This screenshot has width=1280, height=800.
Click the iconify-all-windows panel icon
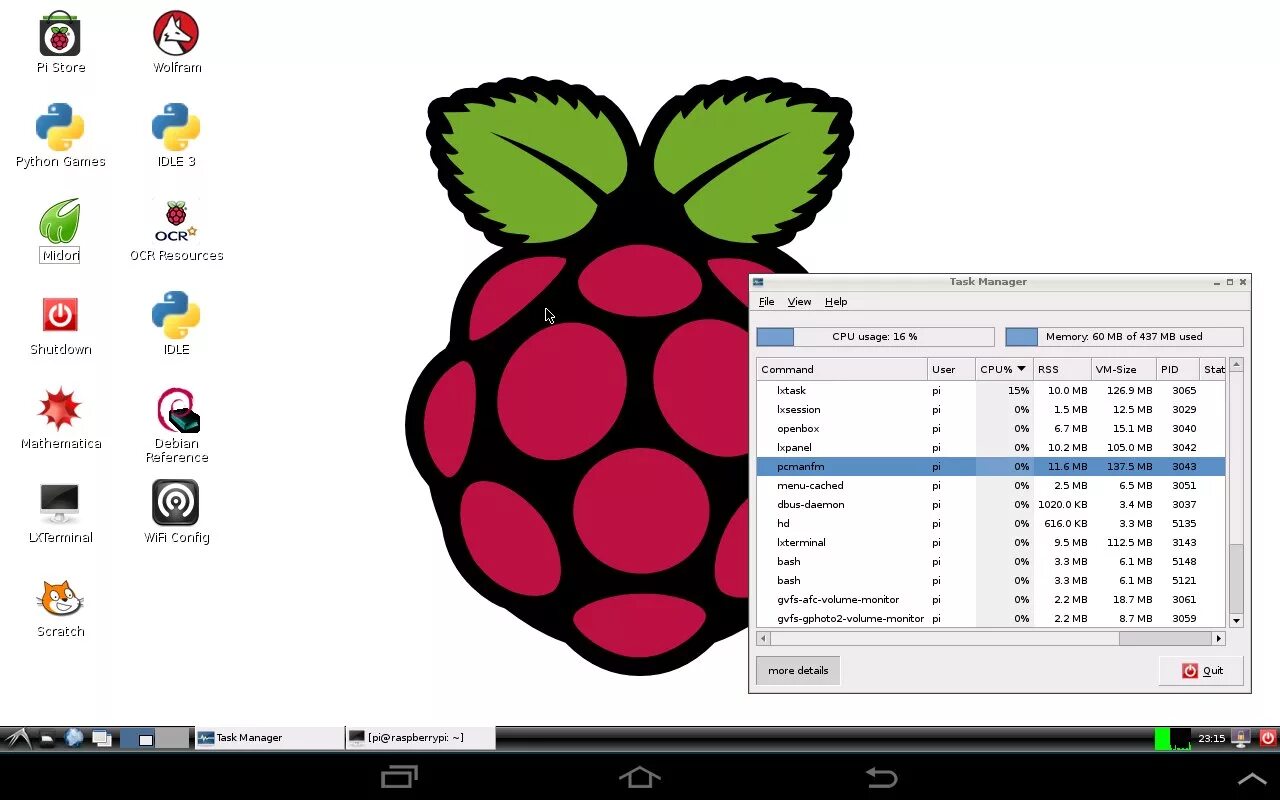[x=101, y=739]
